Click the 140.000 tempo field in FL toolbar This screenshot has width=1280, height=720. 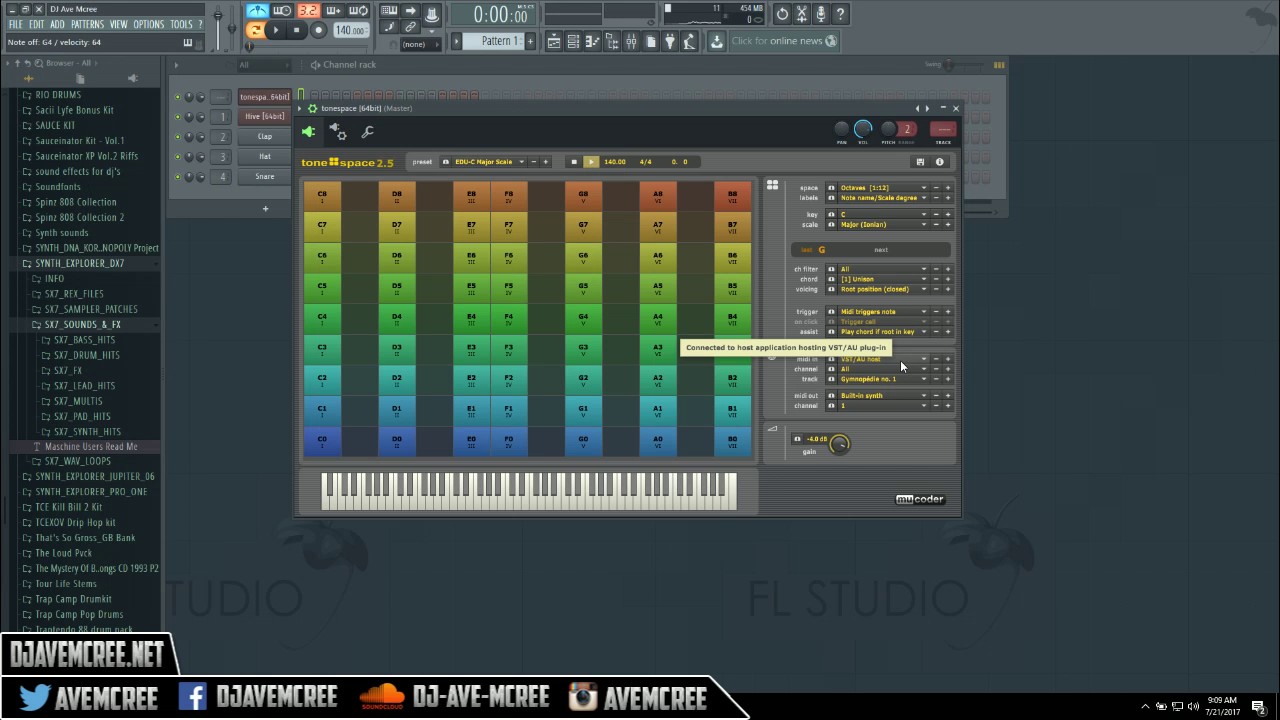(350, 31)
